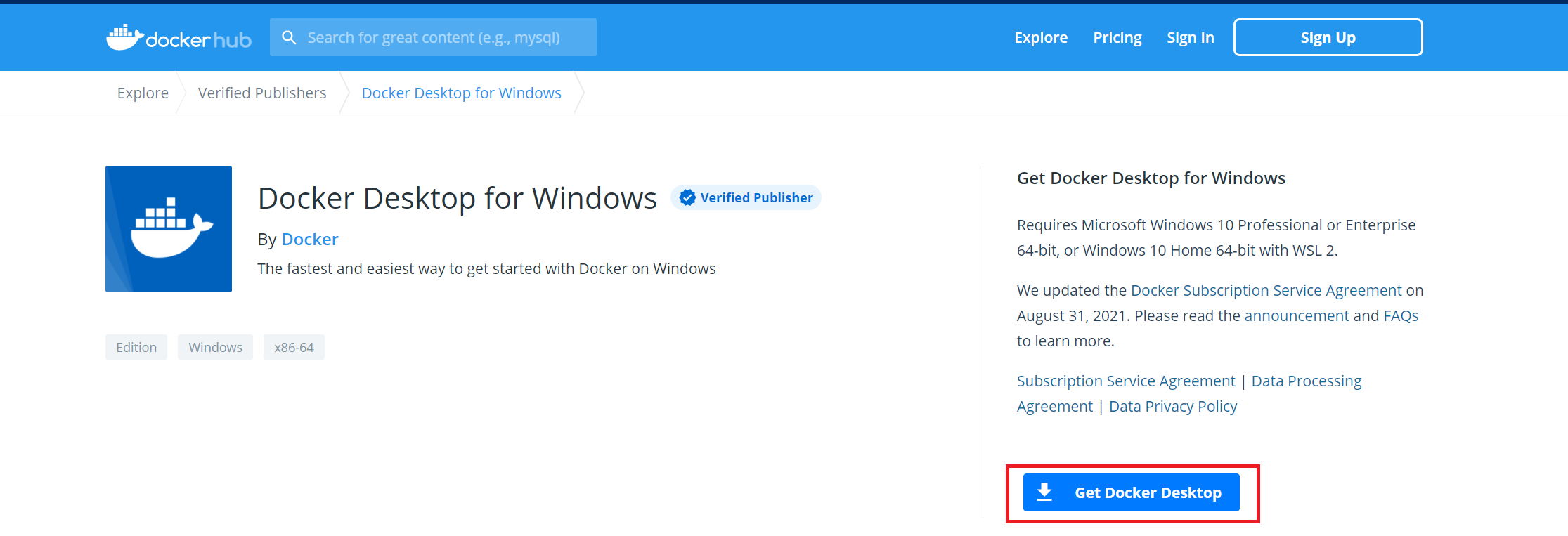Open the Docker Subscription Service Agreement link

tap(1266, 291)
